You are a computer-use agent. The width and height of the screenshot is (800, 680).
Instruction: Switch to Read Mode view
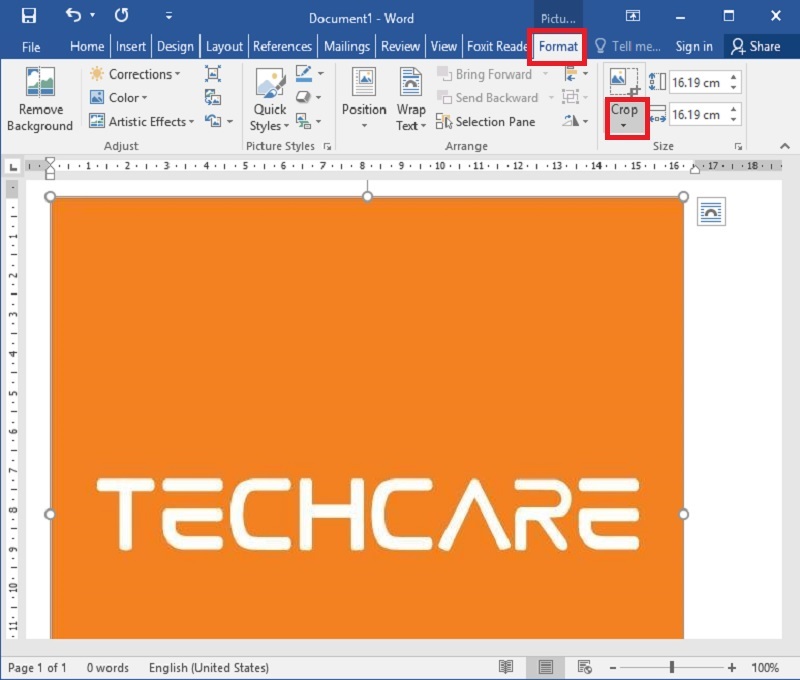[x=506, y=666]
